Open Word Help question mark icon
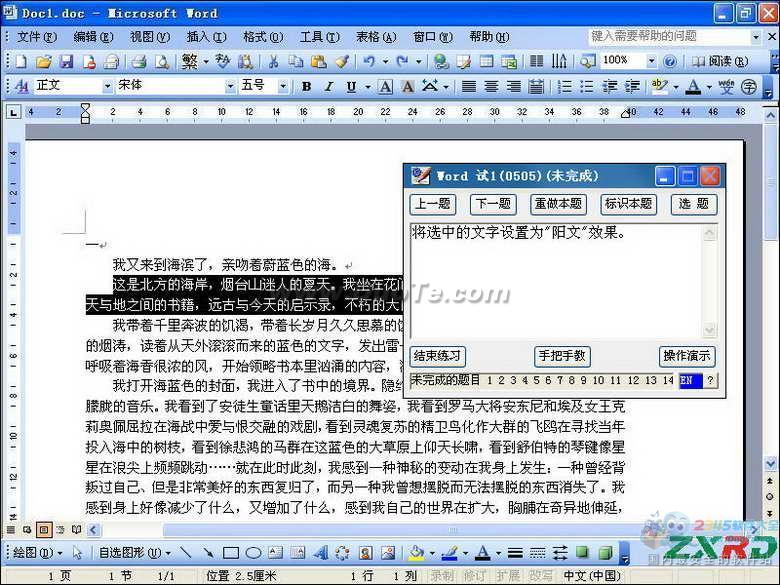 click(670, 61)
